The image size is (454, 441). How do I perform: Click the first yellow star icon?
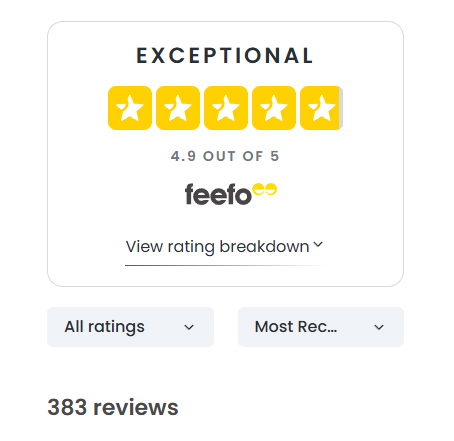[x=130, y=108]
